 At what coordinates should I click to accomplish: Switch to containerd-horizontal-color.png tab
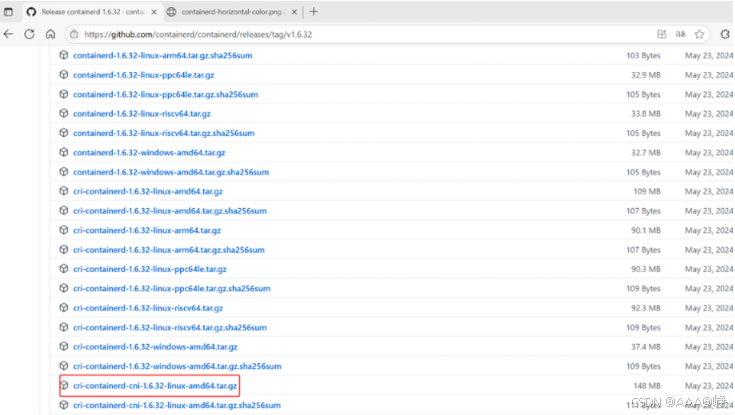point(233,12)
